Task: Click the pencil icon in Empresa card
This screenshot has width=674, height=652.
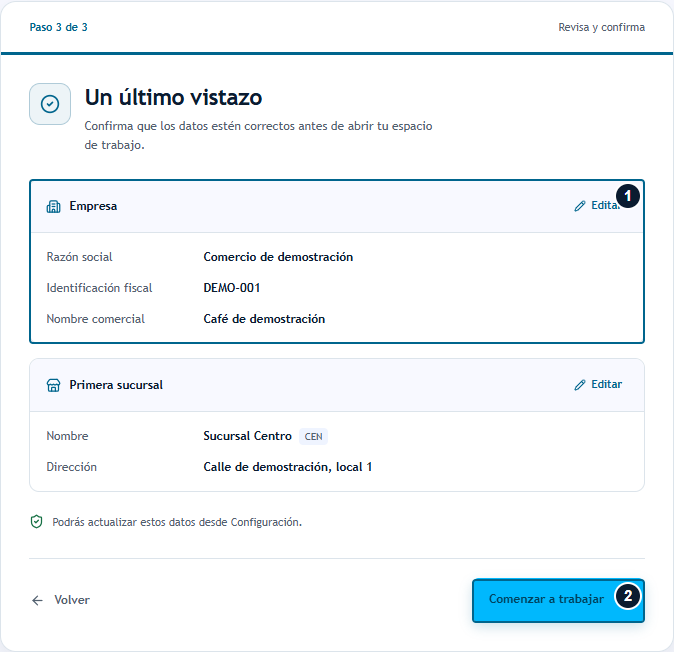Action: tap(580, 206)
